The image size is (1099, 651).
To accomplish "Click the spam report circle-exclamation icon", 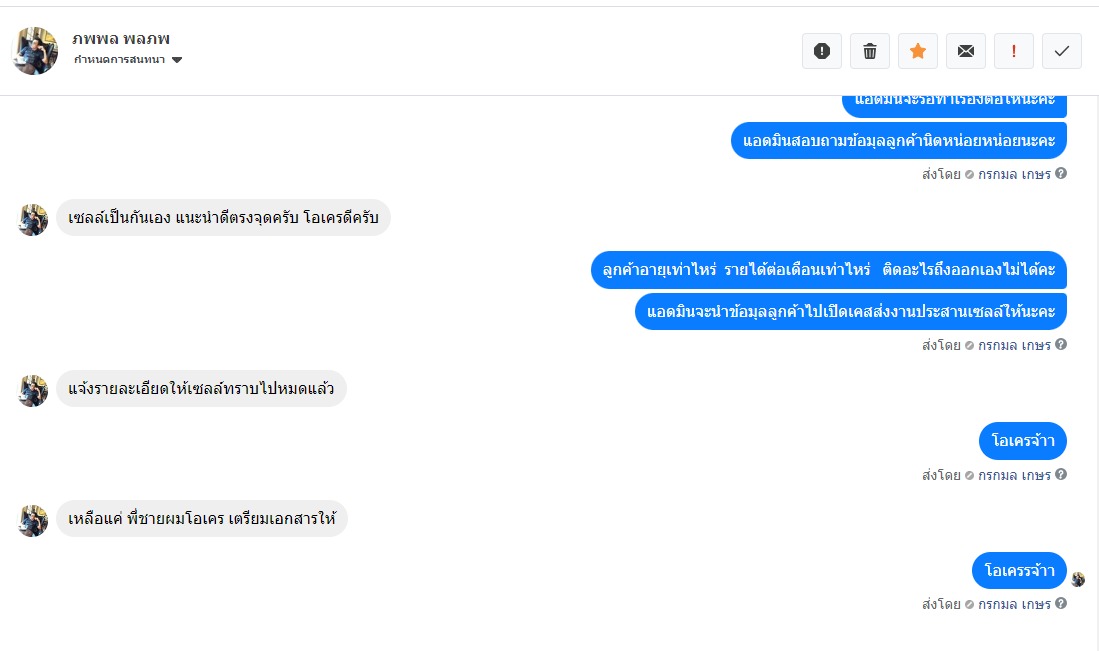I will [822, 51].
